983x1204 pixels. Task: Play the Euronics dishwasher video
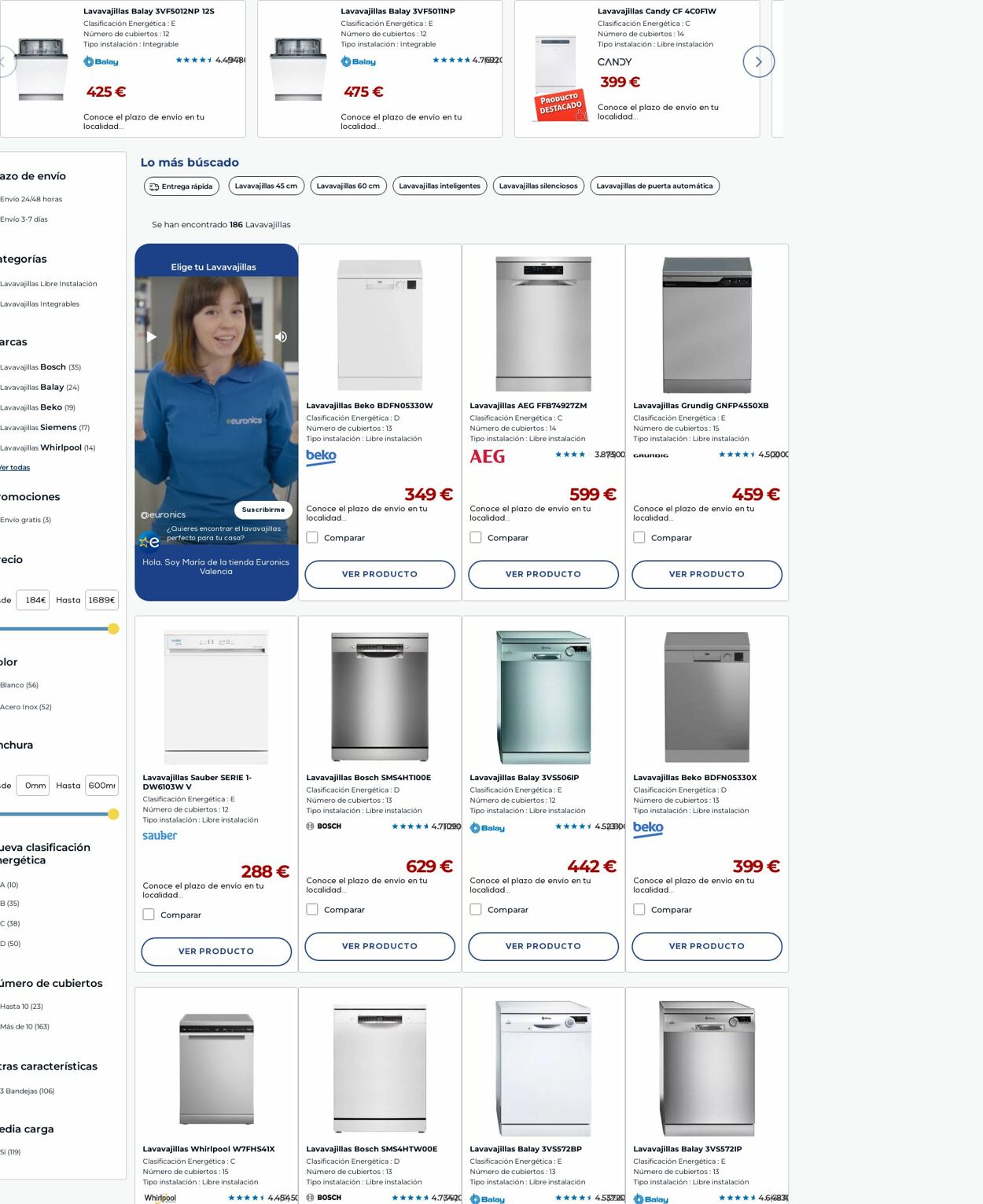[152, 337]
